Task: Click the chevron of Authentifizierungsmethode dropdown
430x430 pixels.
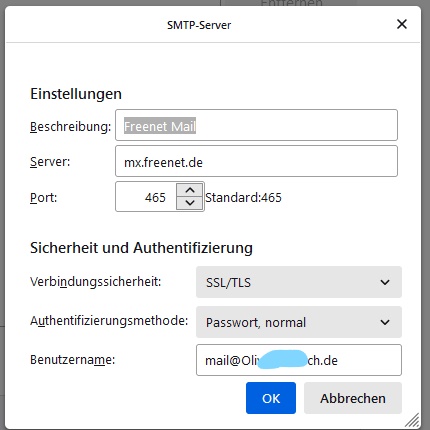Action: 385,322
